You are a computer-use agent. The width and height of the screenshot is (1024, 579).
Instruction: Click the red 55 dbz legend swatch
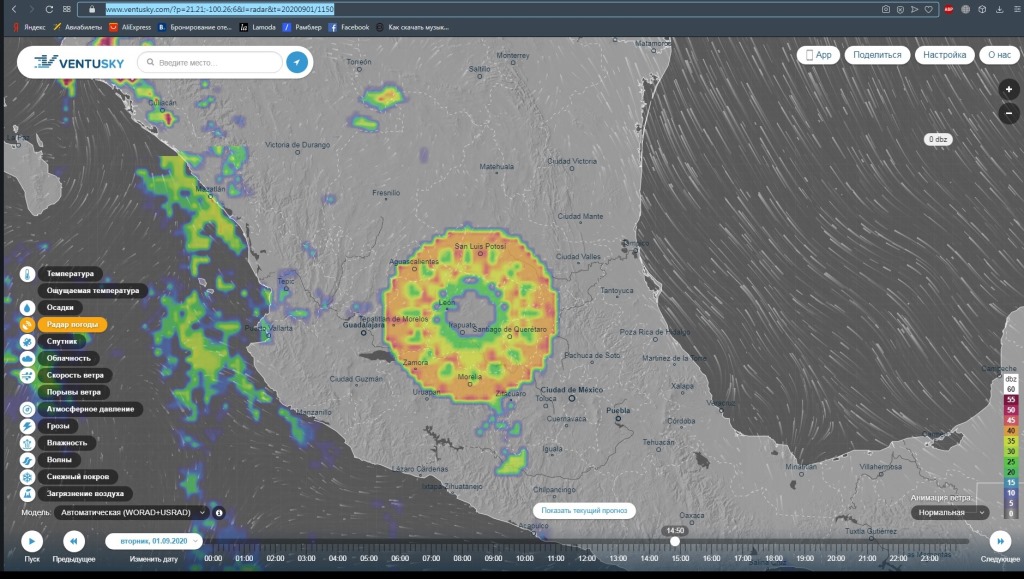point(1011,399)
